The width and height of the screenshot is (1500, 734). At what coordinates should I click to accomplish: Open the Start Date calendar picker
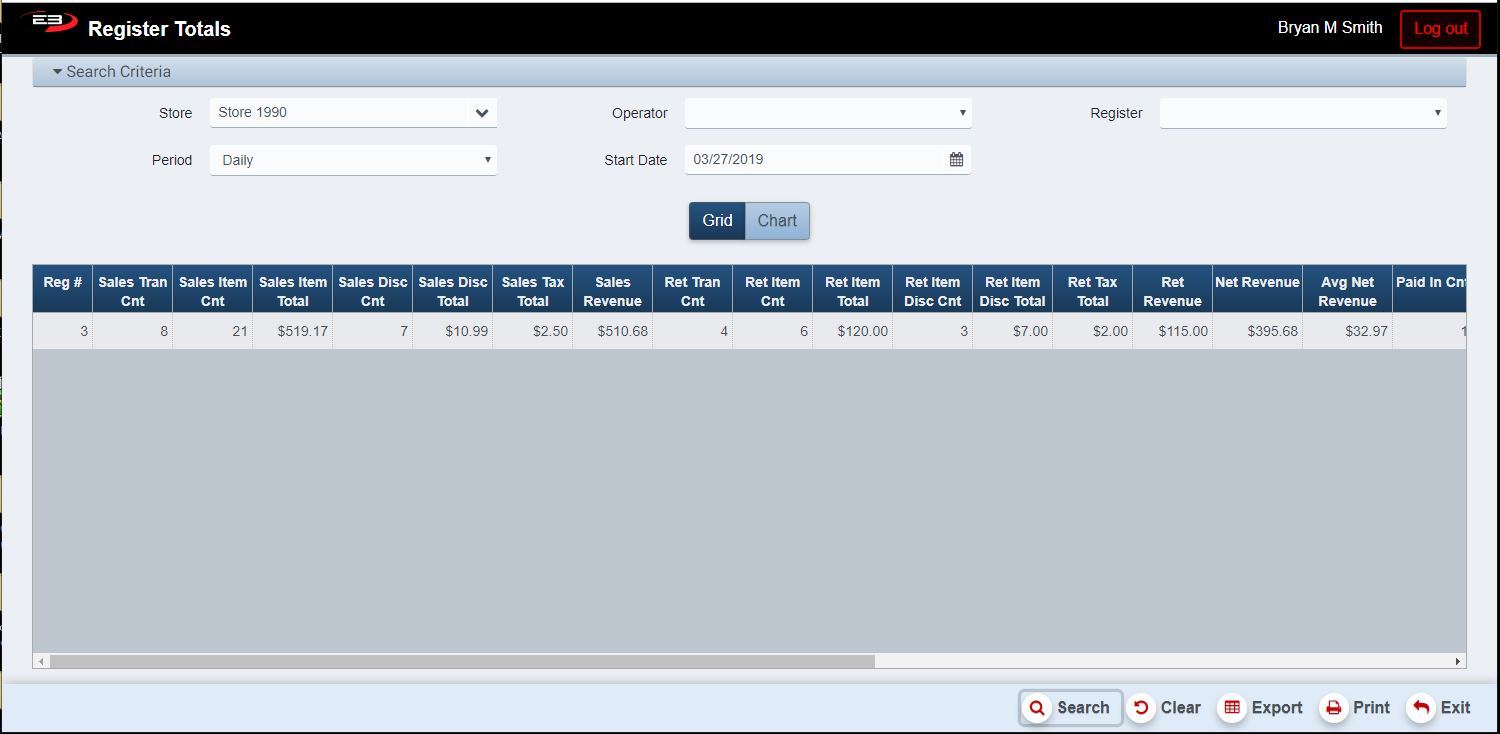pyautogui.click(x=956, y=160)
